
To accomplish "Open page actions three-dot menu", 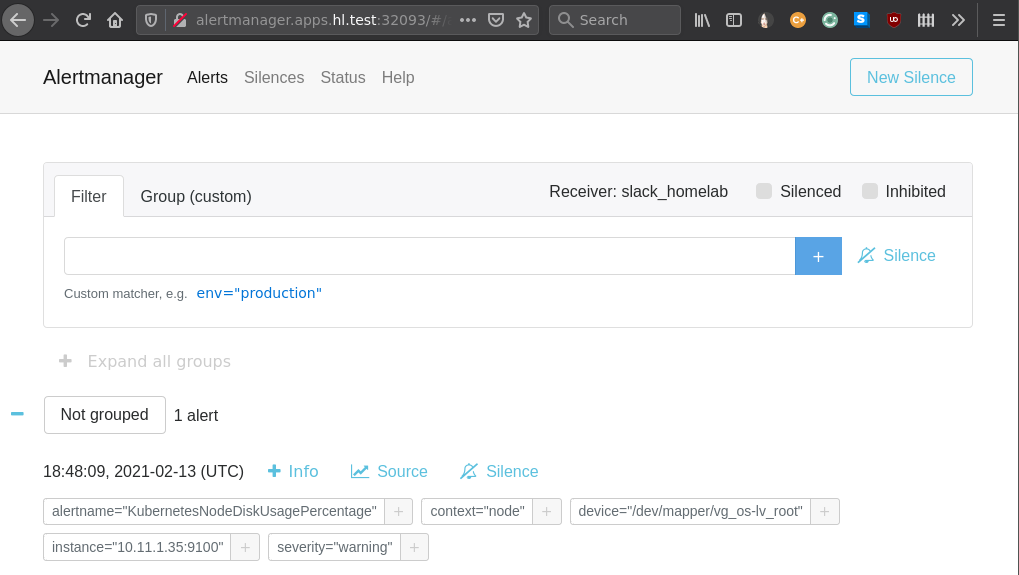I will pos(468,20).
